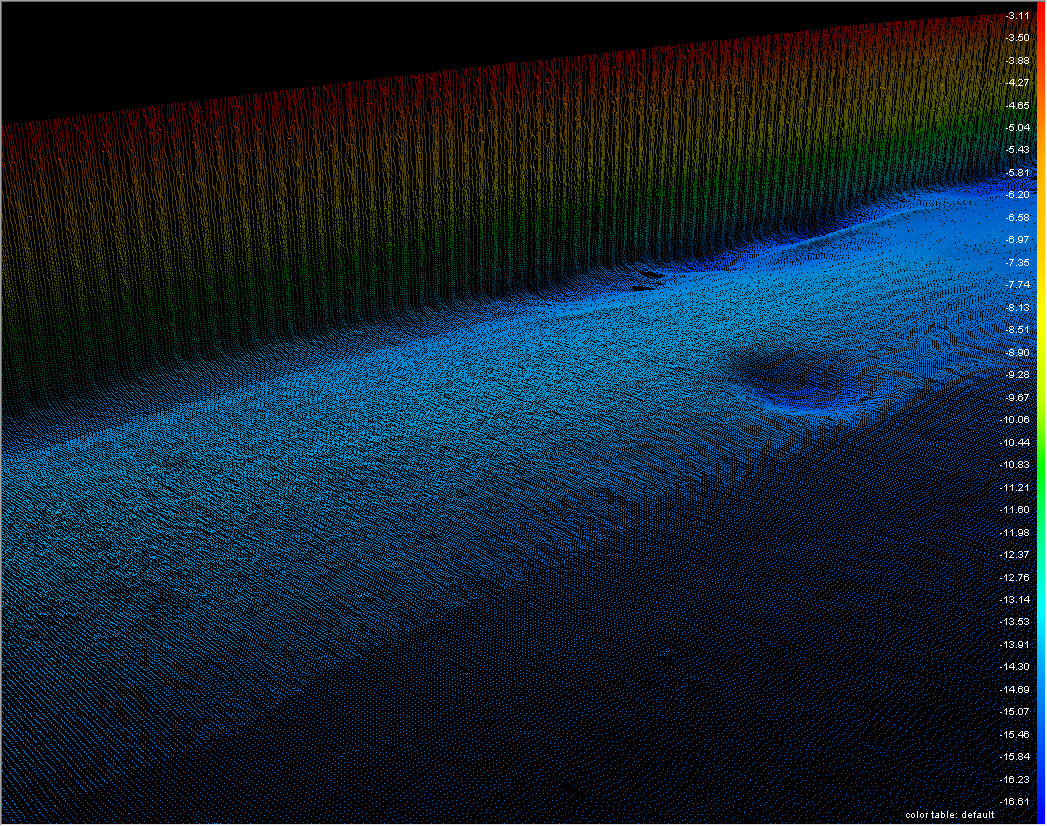Click the -14.30 depth scale label
This screenshot has height=826, width=1047.
pos(1015,666)
